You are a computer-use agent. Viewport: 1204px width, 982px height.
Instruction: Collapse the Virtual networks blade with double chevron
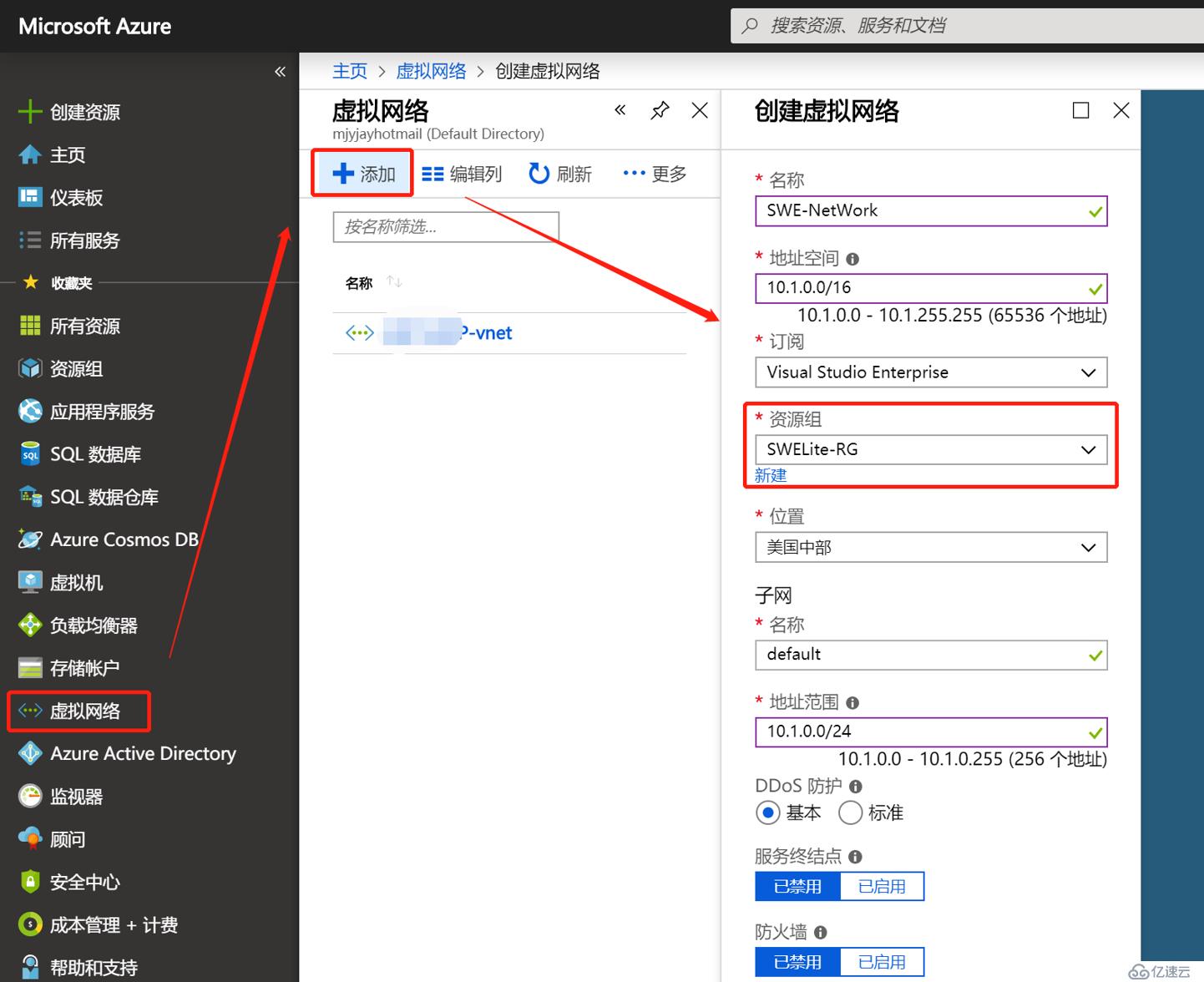coord(620,110)
